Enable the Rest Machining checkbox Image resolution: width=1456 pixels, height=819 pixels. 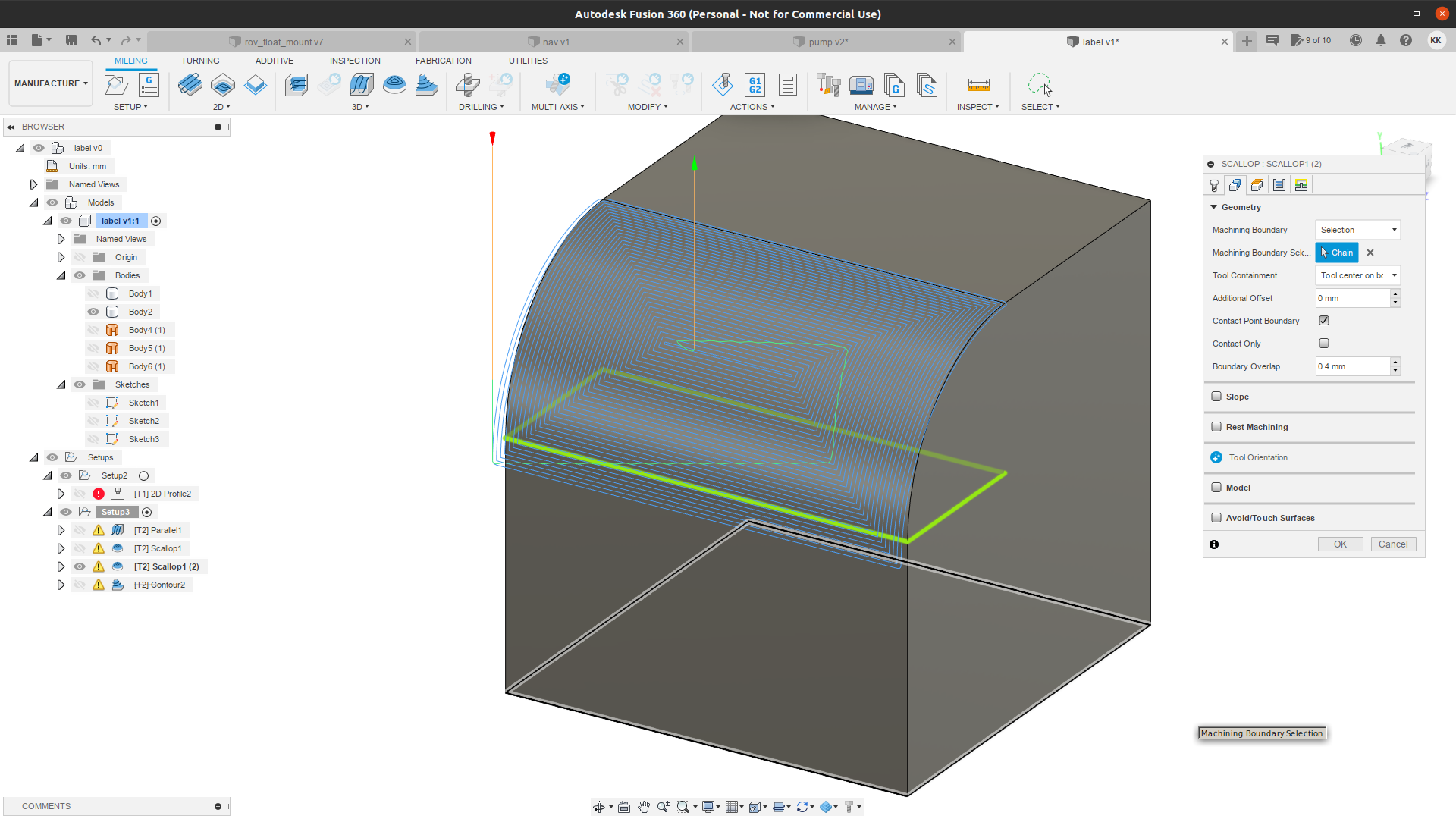(1216, 427)
